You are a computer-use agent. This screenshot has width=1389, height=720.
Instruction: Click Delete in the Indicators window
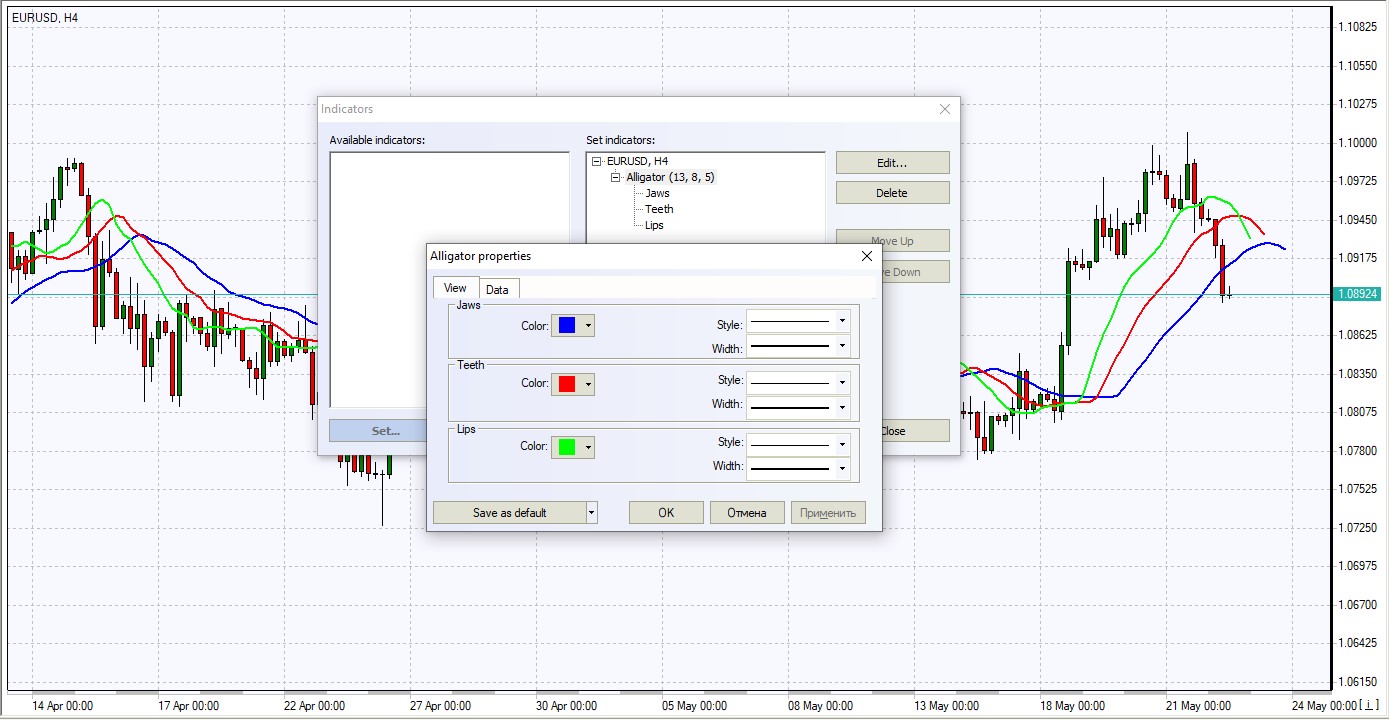coord(892,193)
